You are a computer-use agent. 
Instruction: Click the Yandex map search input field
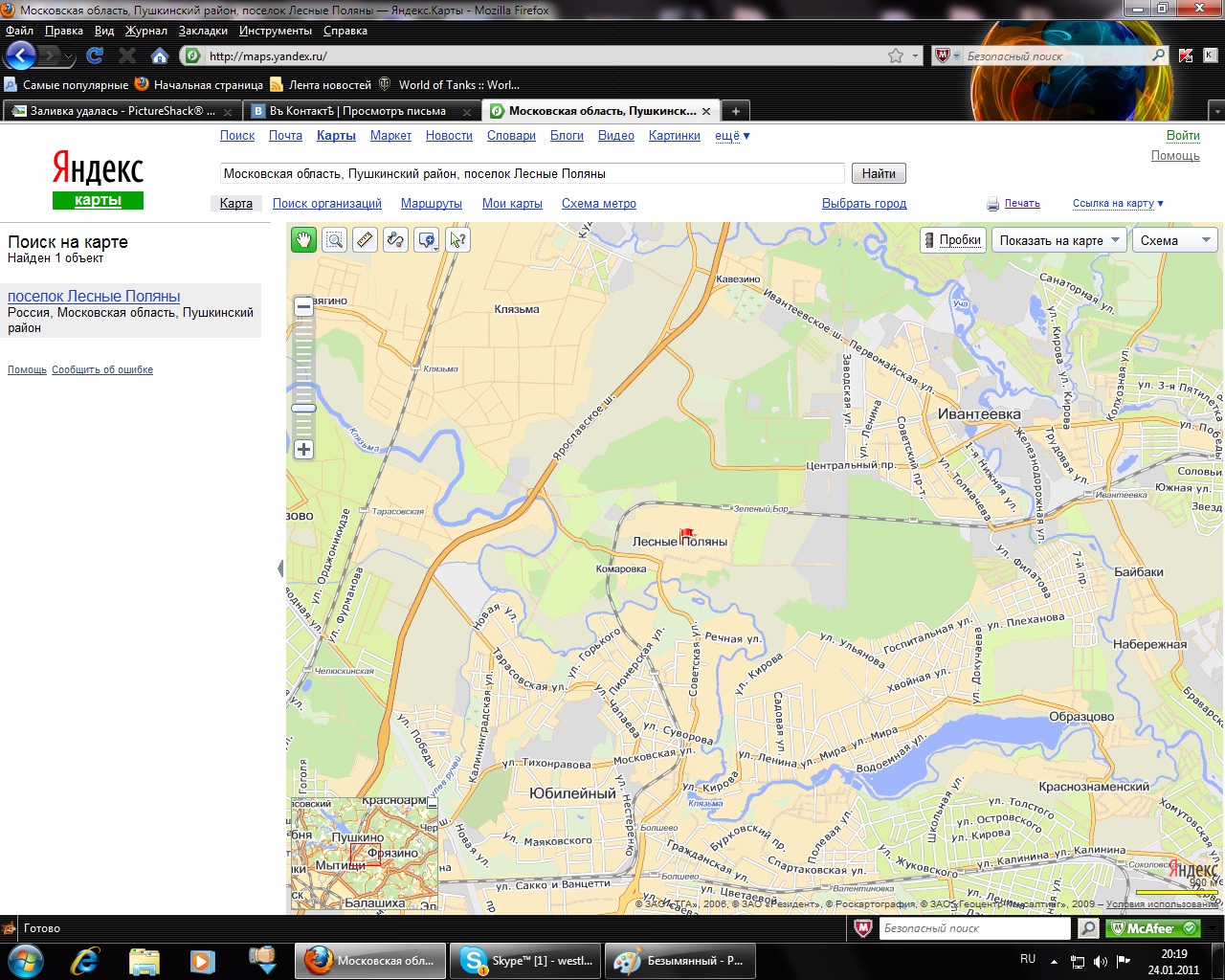click(533, 173)
